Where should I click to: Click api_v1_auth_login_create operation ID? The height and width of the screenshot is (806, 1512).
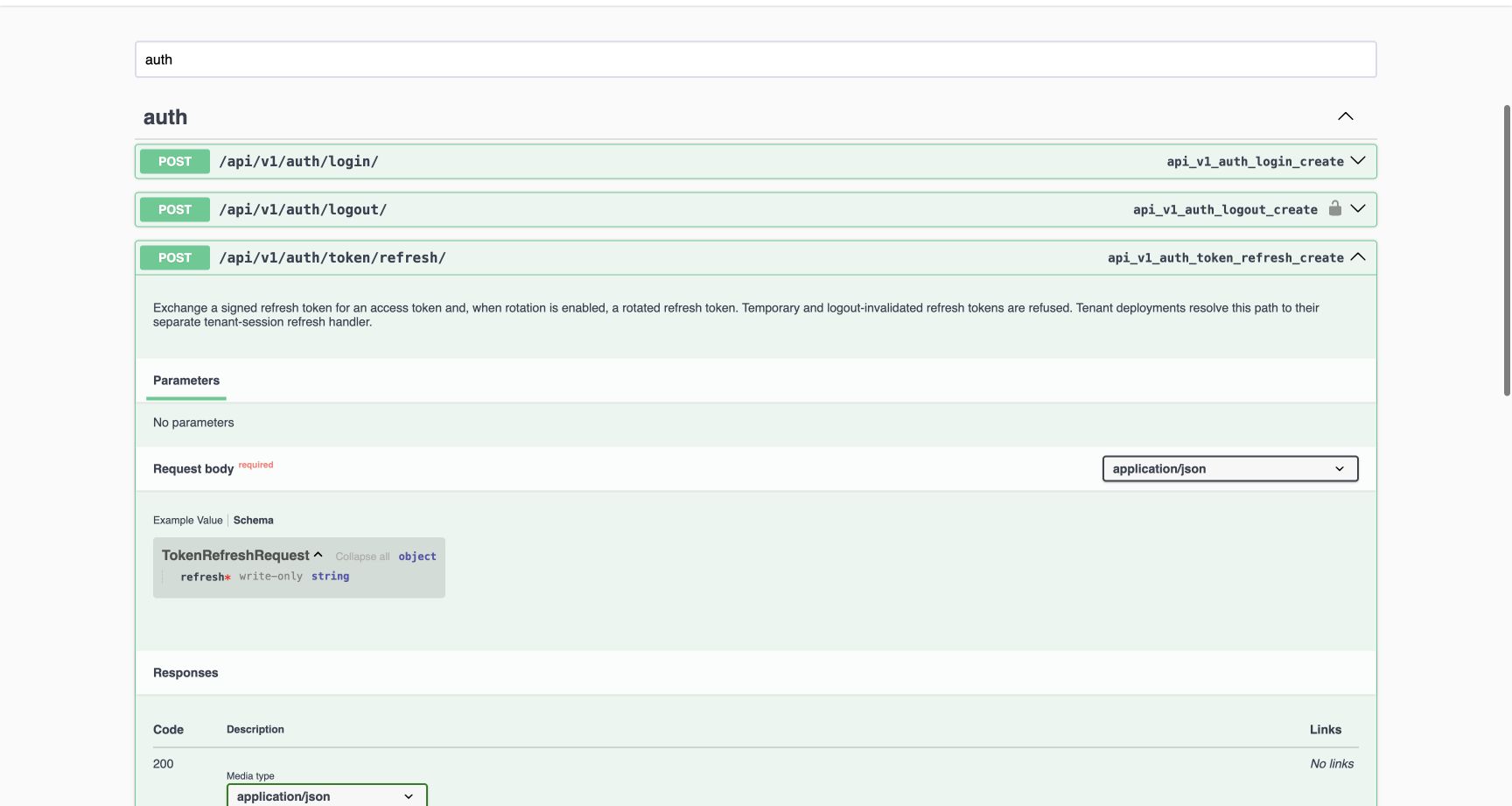pyautogui.click(x=1255, y=162)
